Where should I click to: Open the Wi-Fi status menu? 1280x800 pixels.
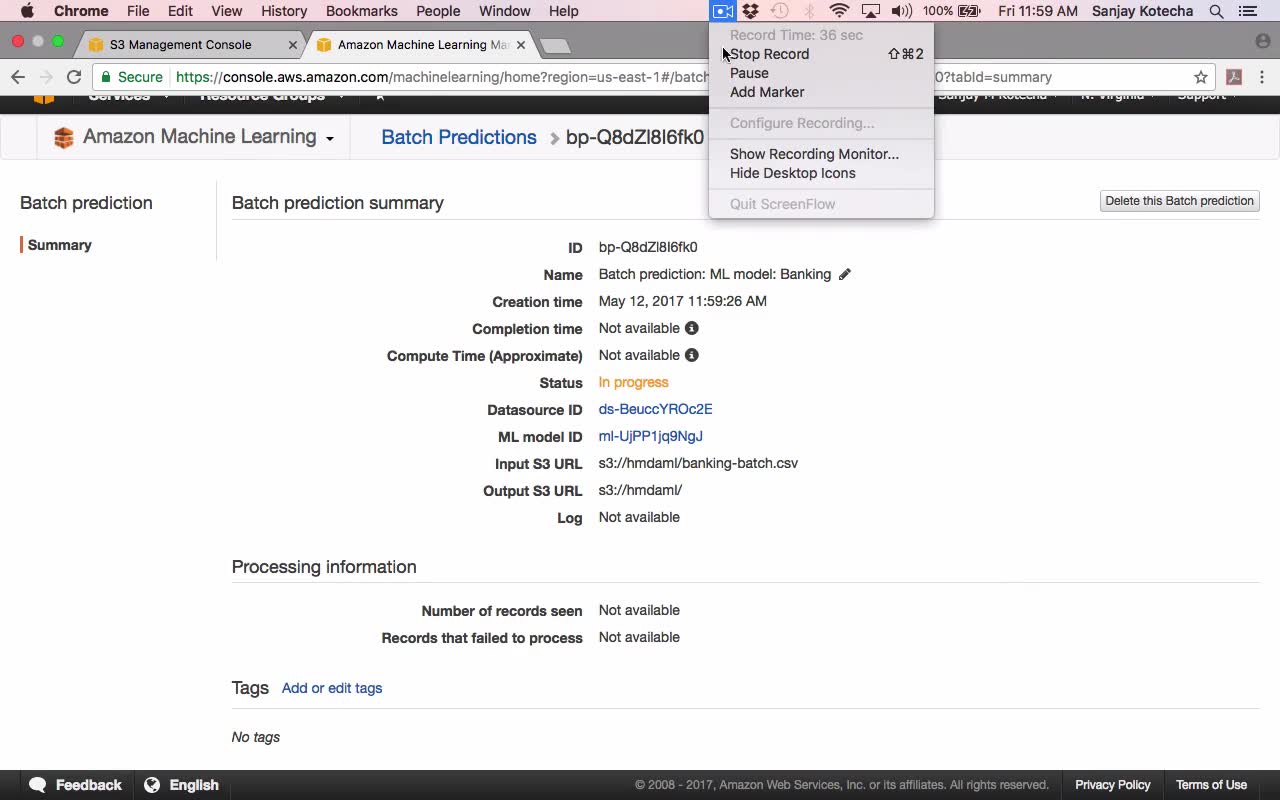(840, 11)
